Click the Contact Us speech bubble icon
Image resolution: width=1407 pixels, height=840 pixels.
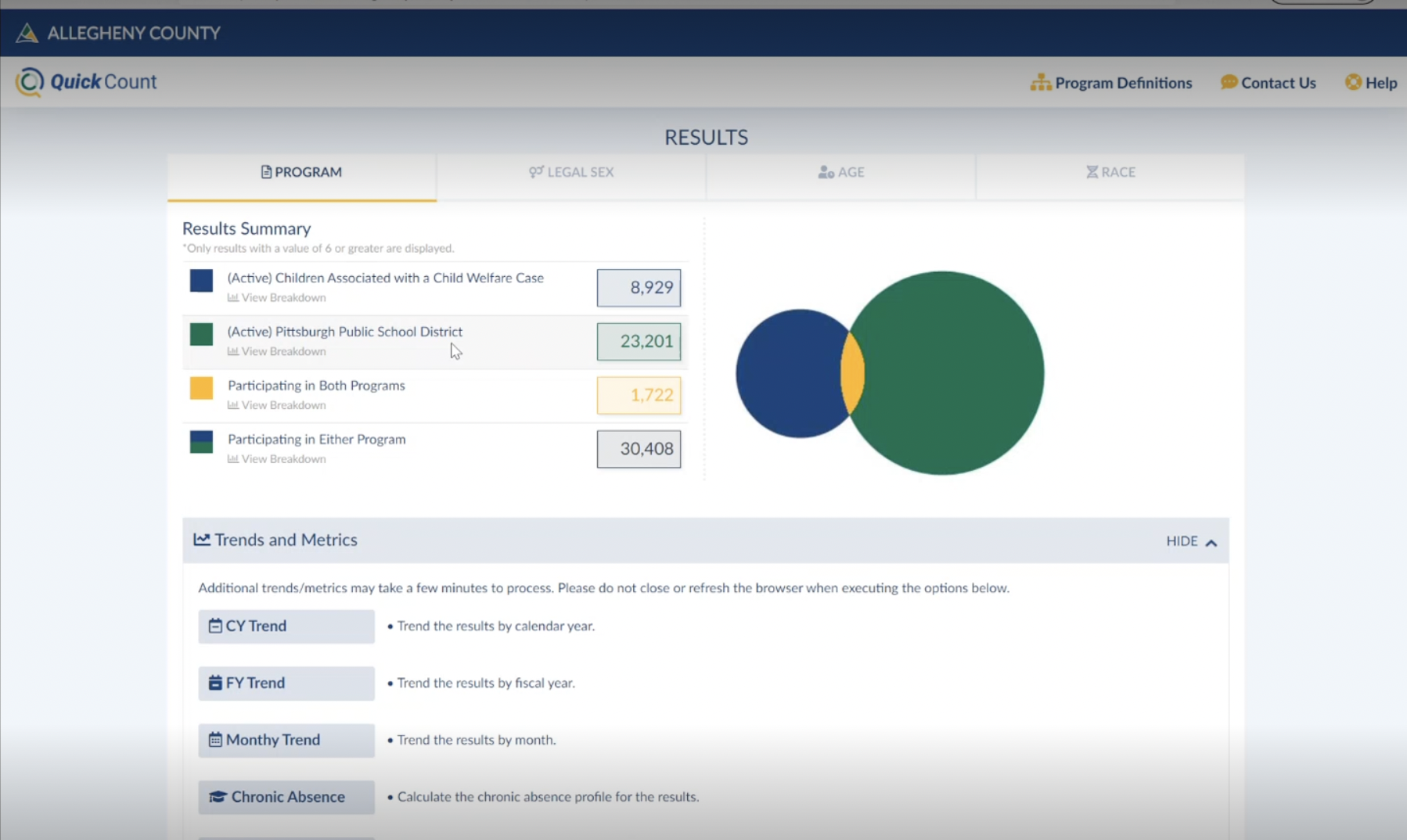click(1229, 82)
